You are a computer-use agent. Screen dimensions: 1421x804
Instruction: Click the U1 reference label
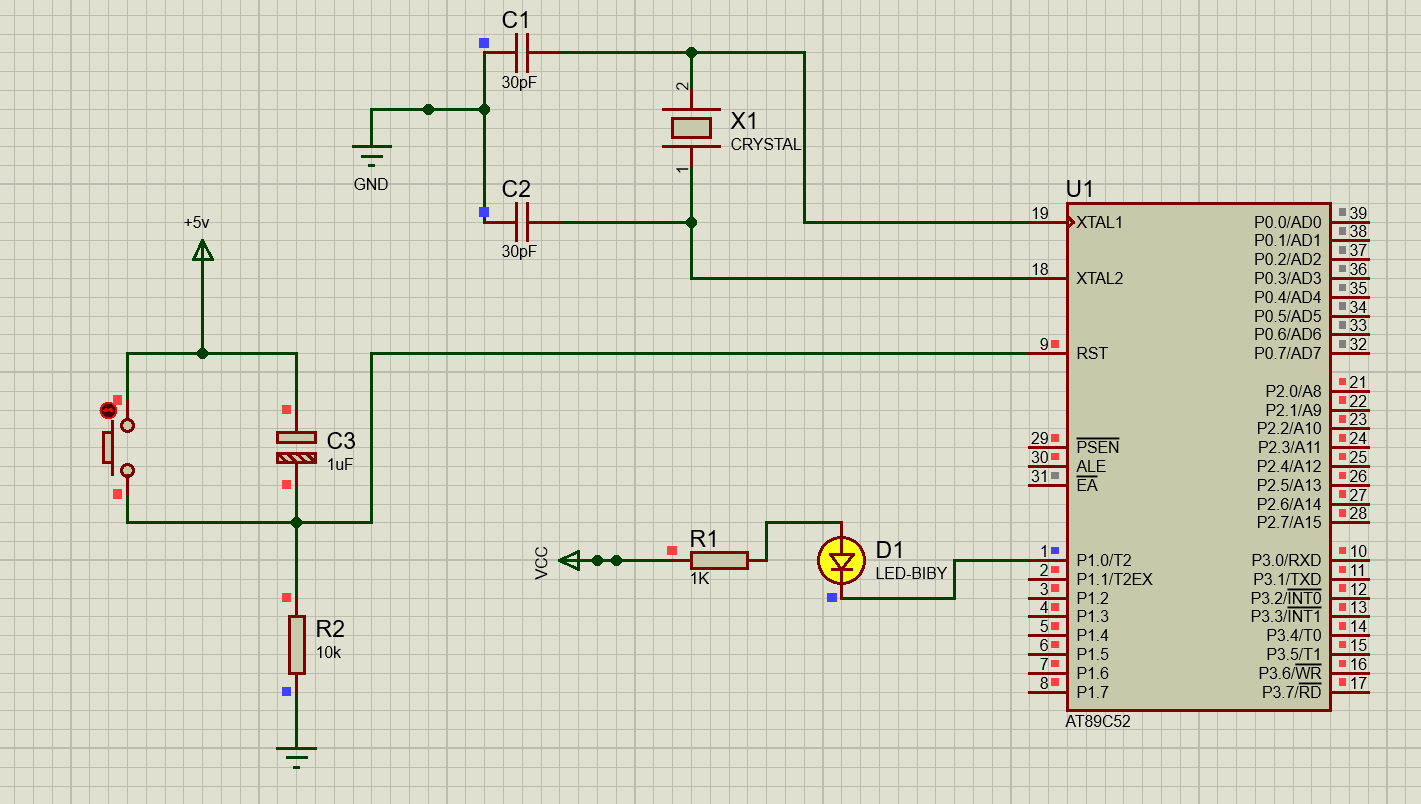pos(1080,189)
